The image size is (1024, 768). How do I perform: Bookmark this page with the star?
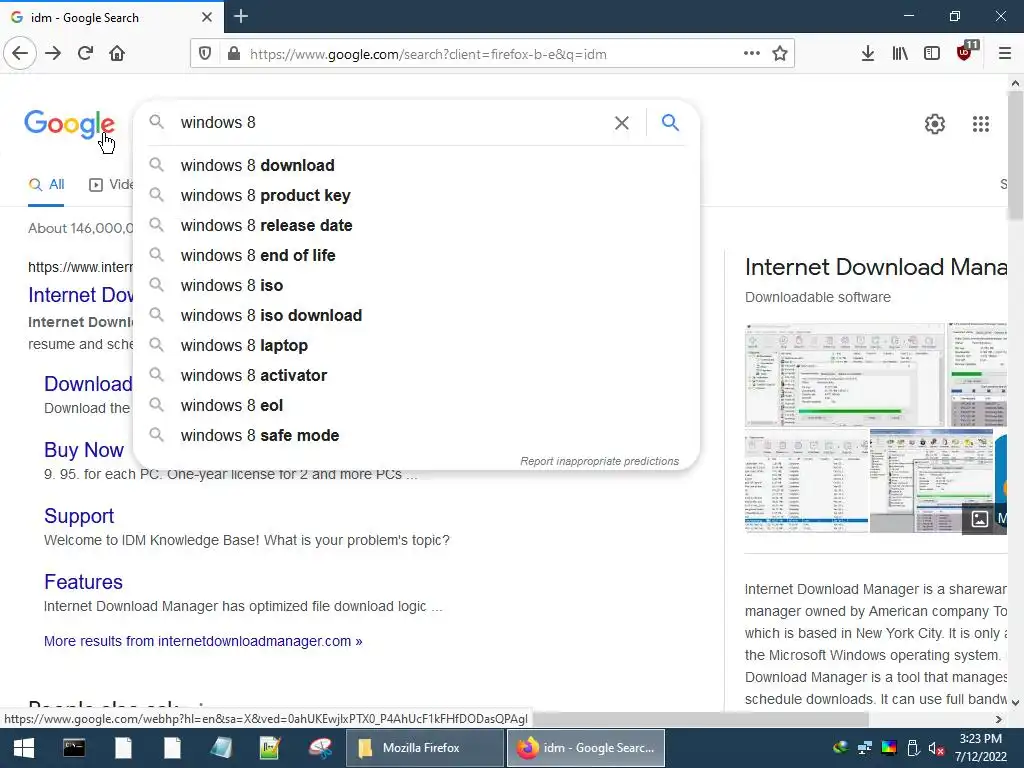click(x=780, y=54)
